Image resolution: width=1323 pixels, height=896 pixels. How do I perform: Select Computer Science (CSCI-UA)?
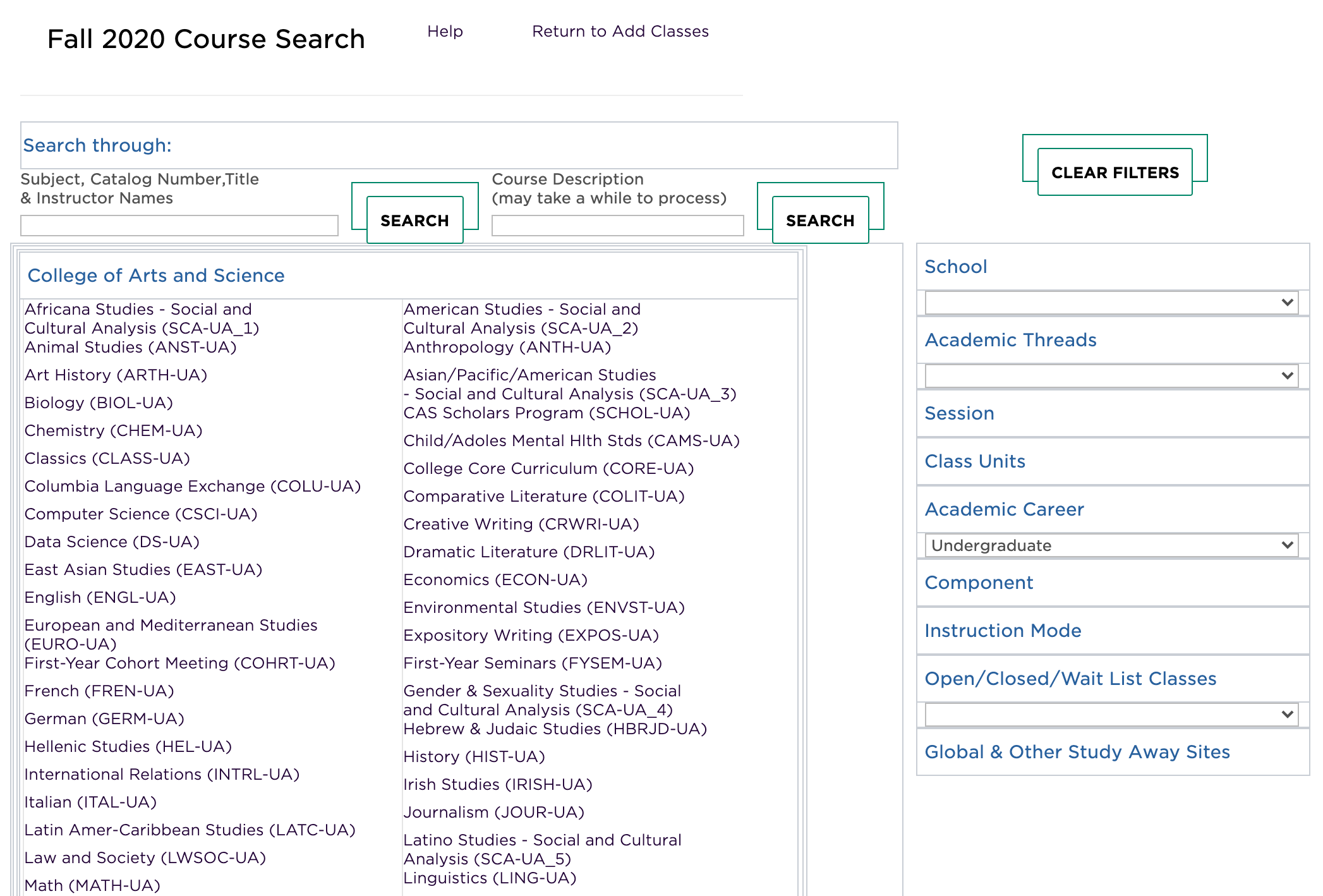click(x=141, y=514)
